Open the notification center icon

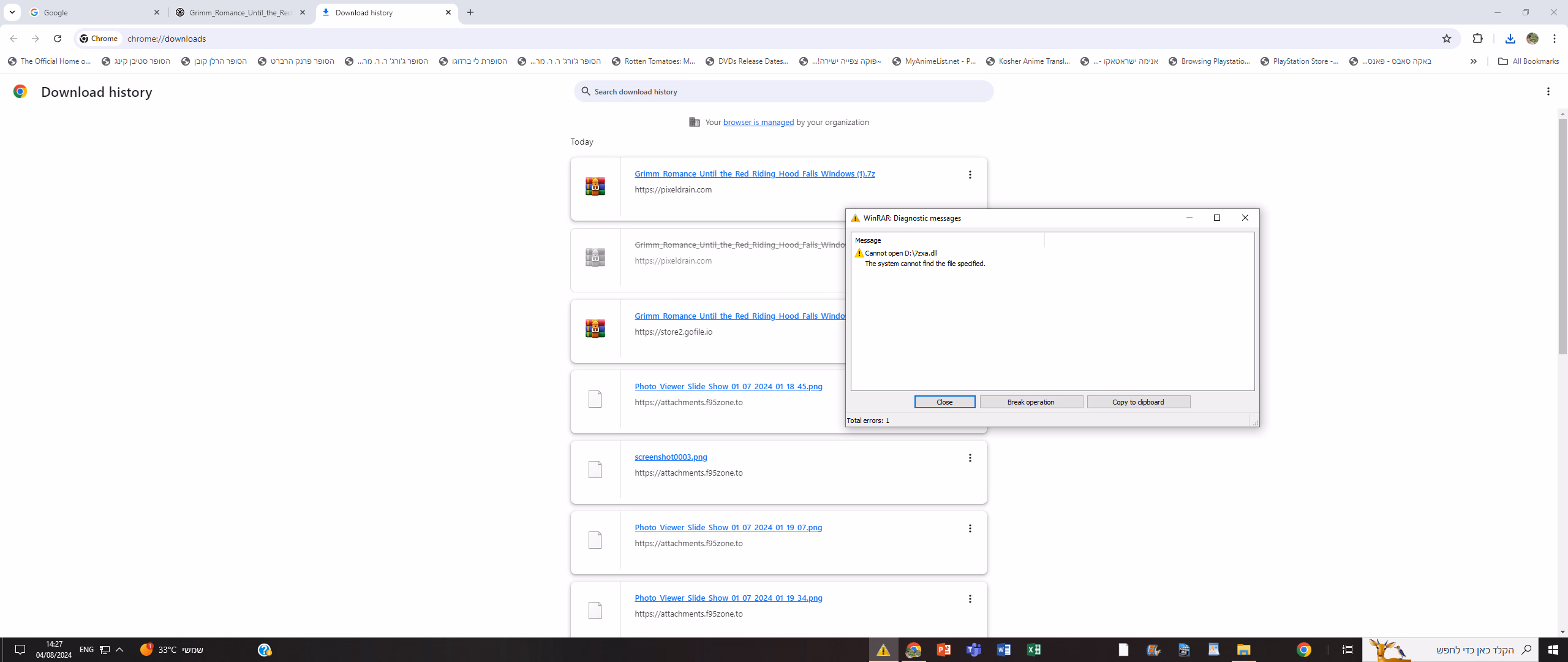point(20,650)
